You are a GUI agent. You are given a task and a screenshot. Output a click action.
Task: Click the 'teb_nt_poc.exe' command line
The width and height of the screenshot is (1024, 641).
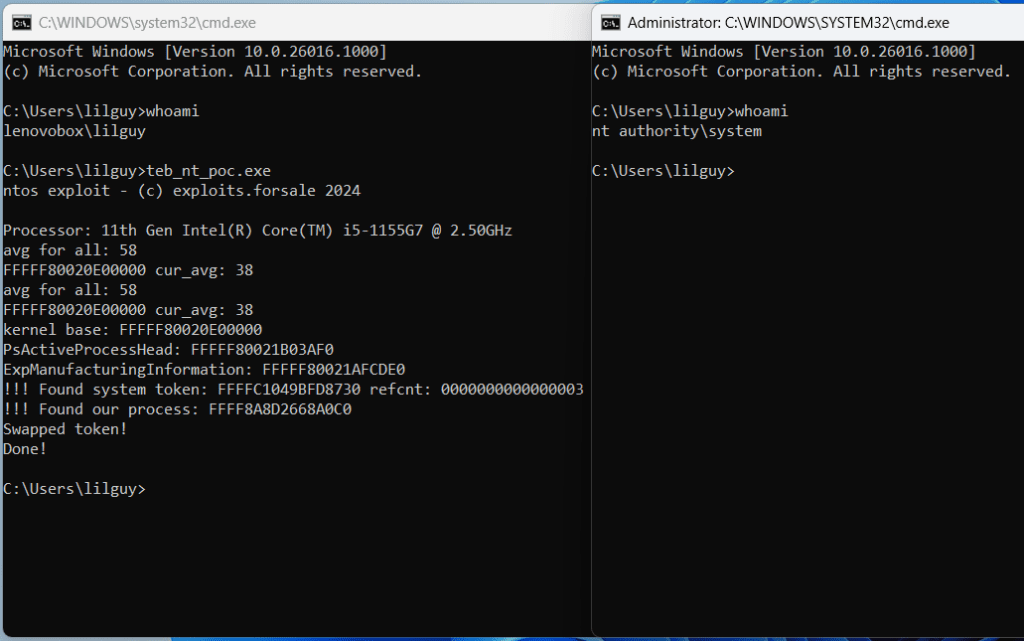coord(136,171)
